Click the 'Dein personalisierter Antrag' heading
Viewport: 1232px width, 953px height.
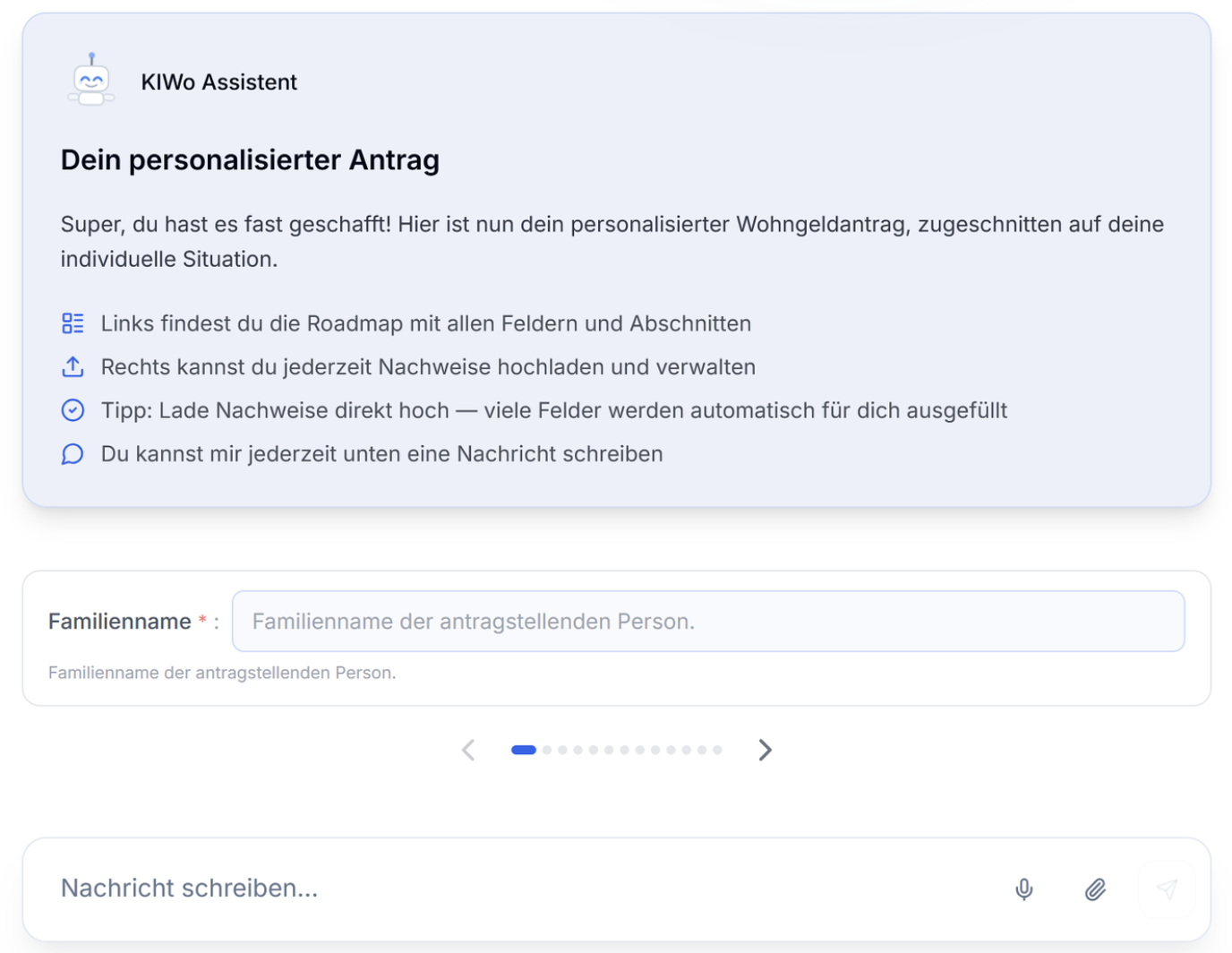click(x=250, y=160)
